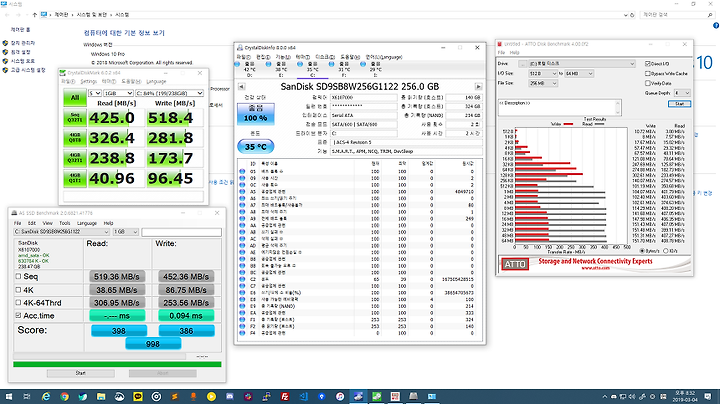Toggle the Bypass Write Cache checkbox
This screenshot has width=720, height=404.
click(648, 73)
